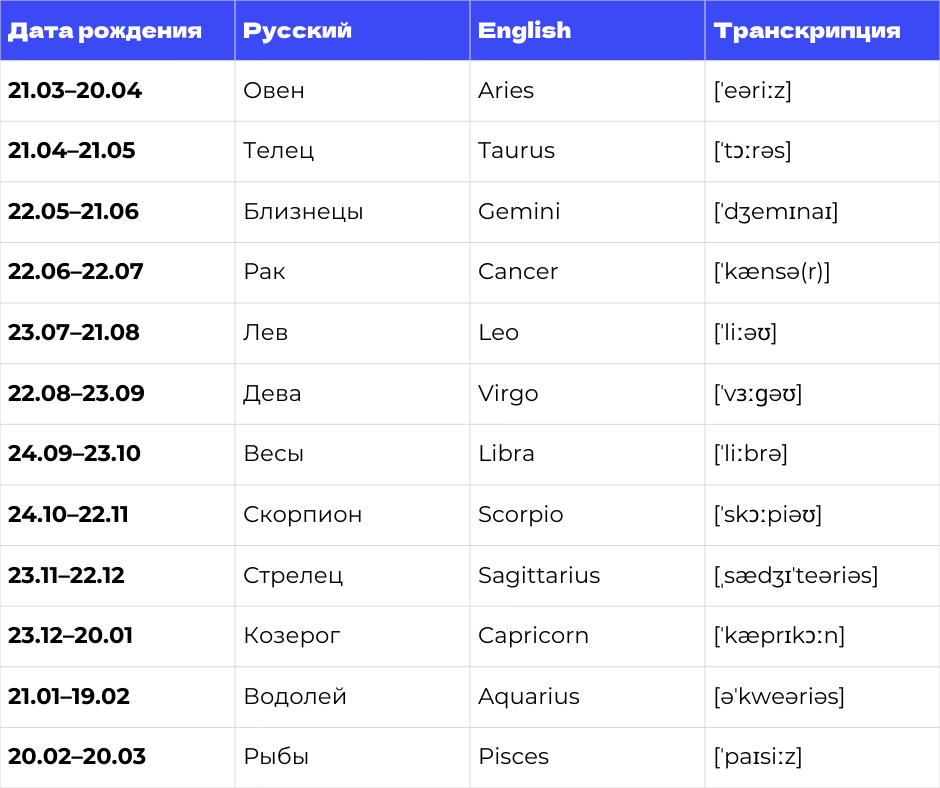940x788 pixels.
Task: Select the English word 'Taurus'
Action: [x=516, y=151]
